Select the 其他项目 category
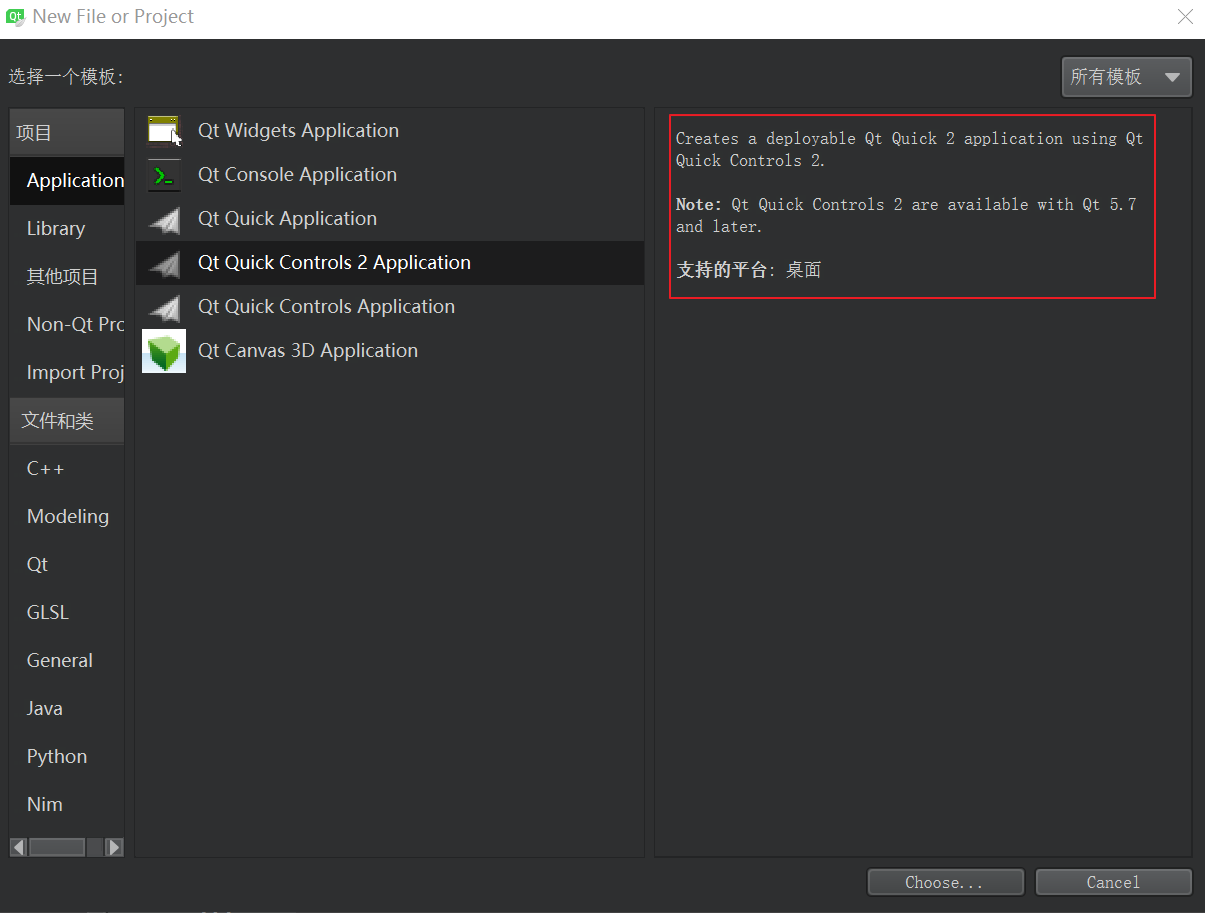The height and width of the screenshot is (913, 1205). pyautogui.click(x=67, y=277)
